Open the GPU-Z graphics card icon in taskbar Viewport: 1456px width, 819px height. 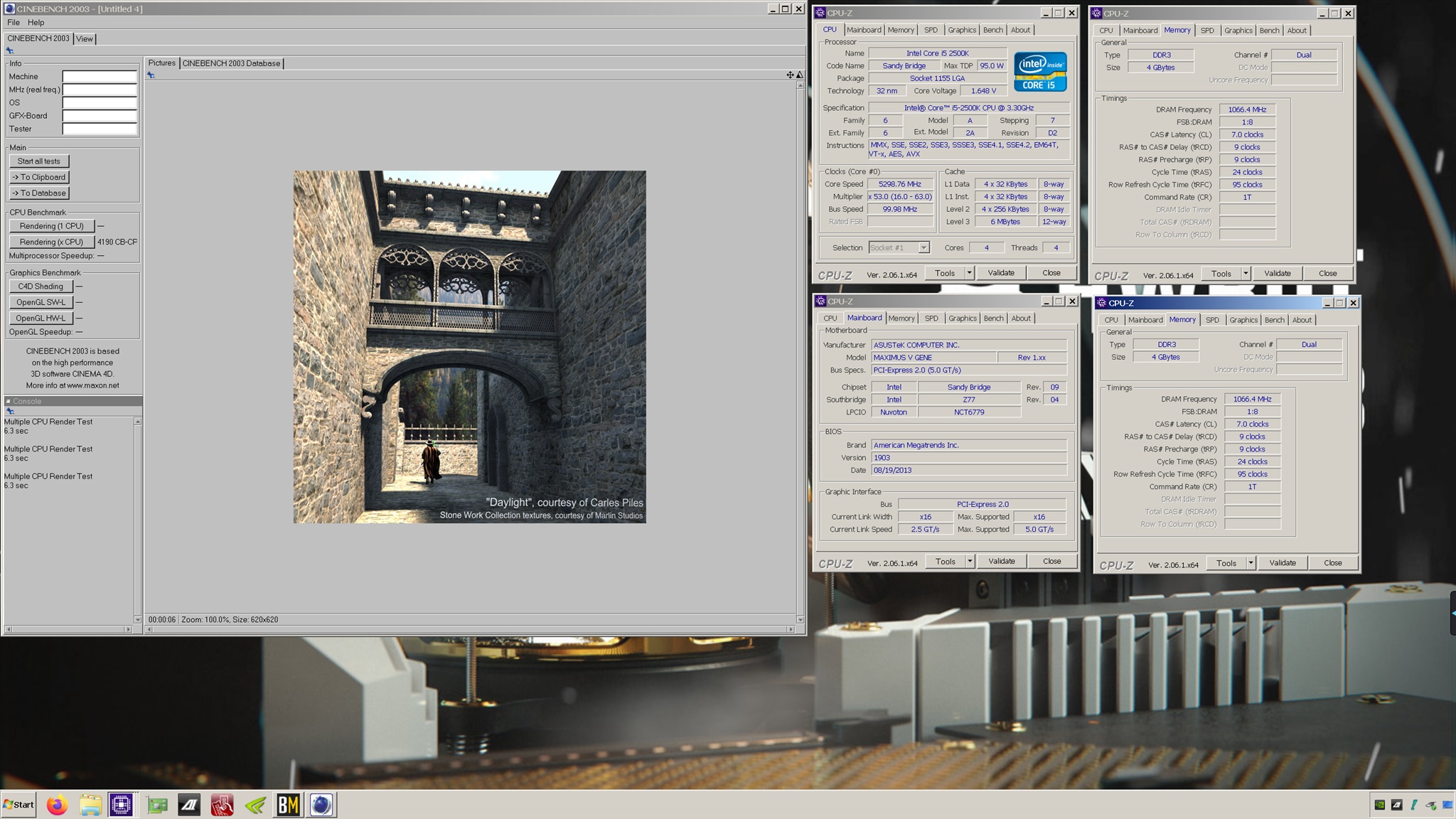(157, 805)
